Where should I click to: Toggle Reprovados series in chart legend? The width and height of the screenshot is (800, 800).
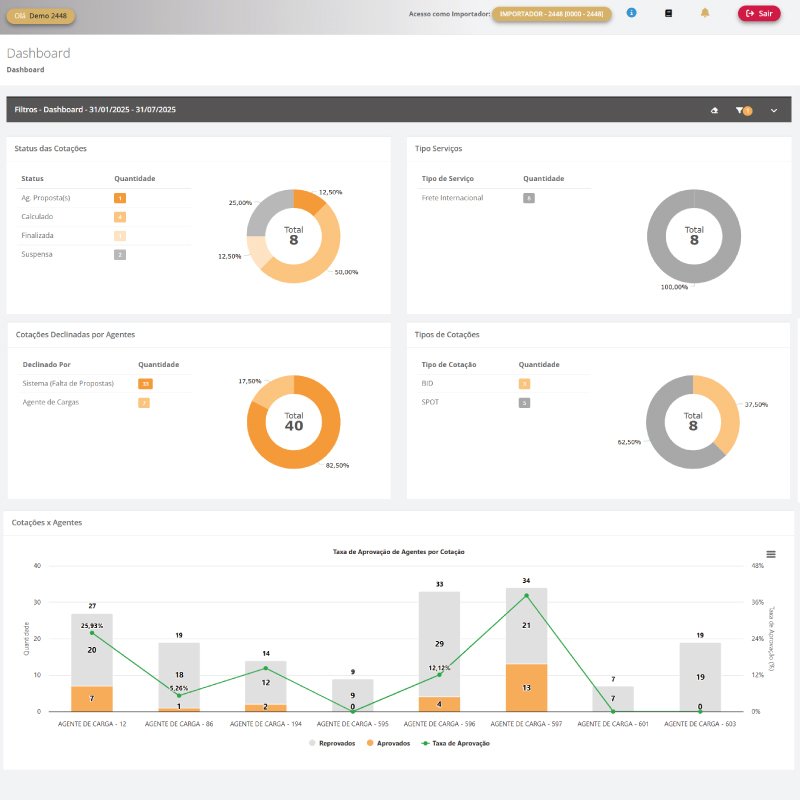click(x=335, y=743)
